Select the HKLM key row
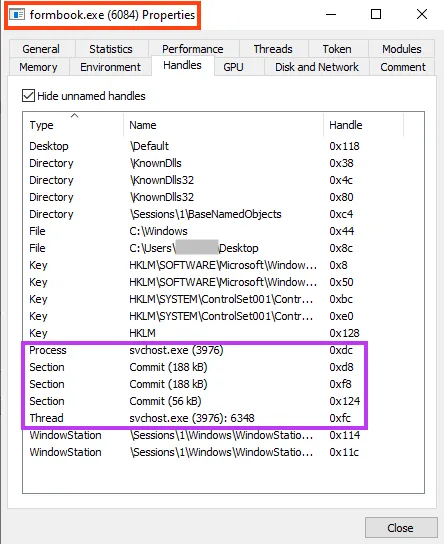This screenshot has height=544, width=444. (223, 333)
